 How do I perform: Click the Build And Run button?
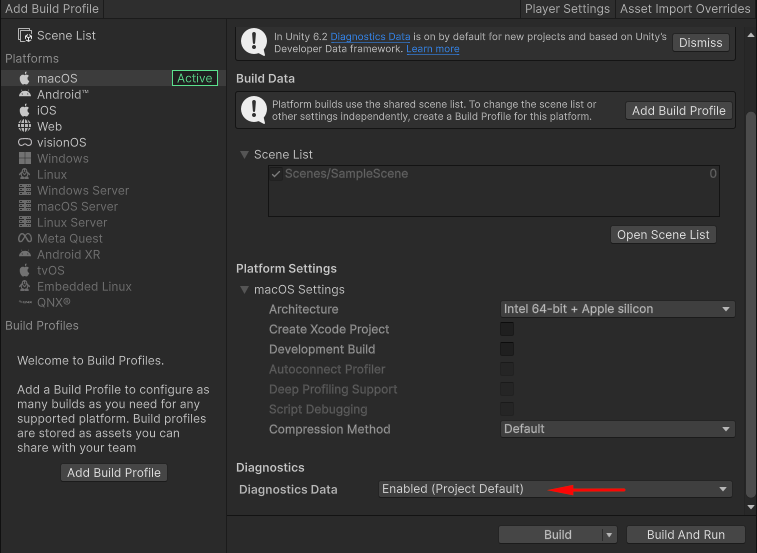coord(686,535)
